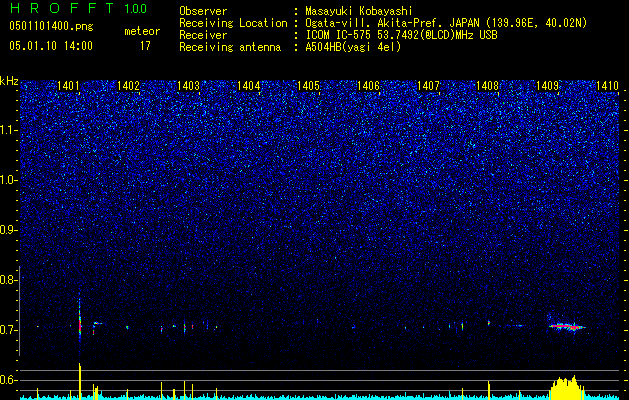Click the 0.9 kHz axis label

9,230
